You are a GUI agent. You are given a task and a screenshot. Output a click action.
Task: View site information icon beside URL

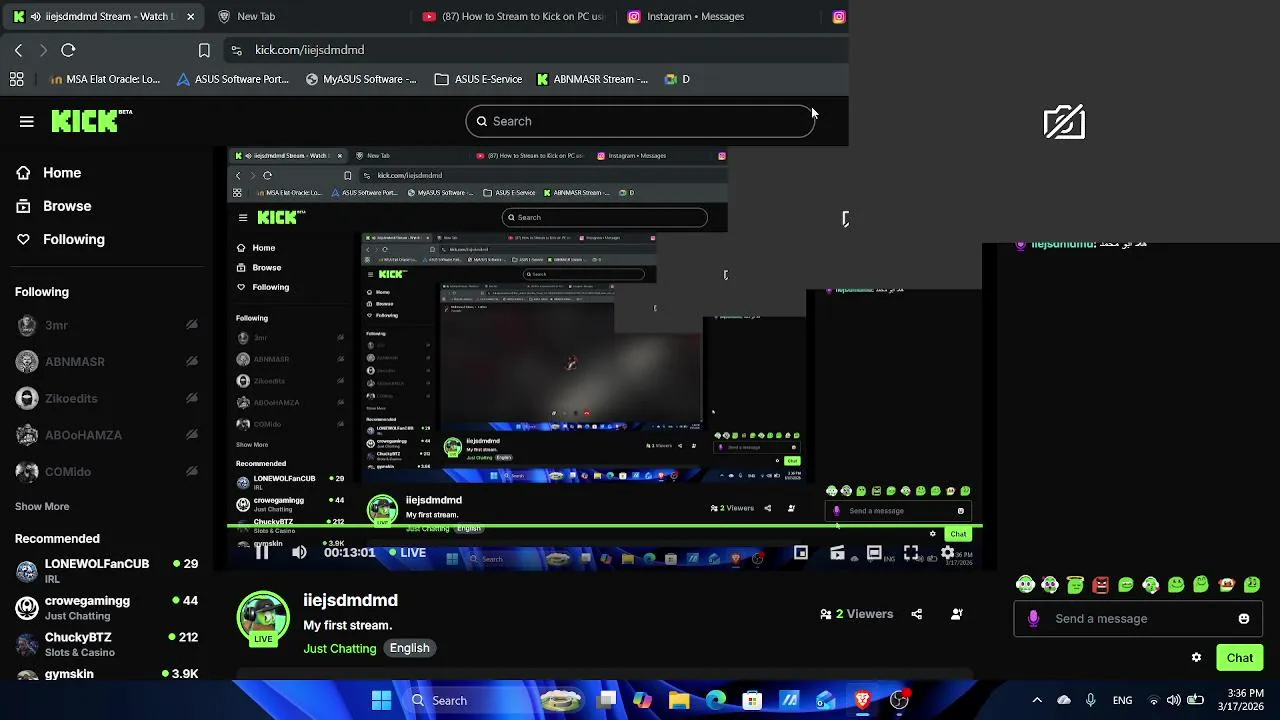[236, 50]
